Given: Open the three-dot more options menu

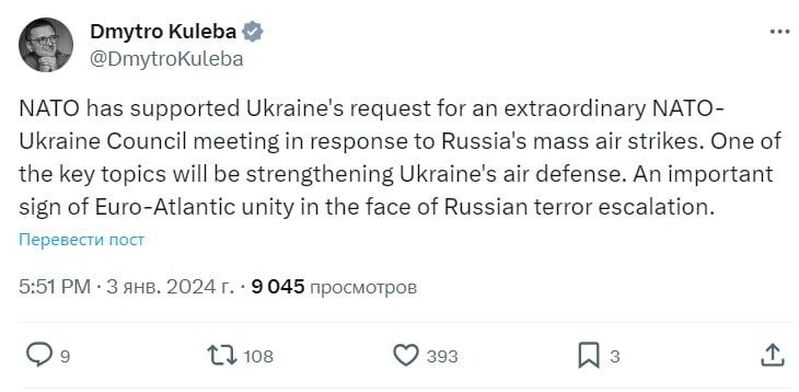Looking at the screenshot, I should pos(779,32).
